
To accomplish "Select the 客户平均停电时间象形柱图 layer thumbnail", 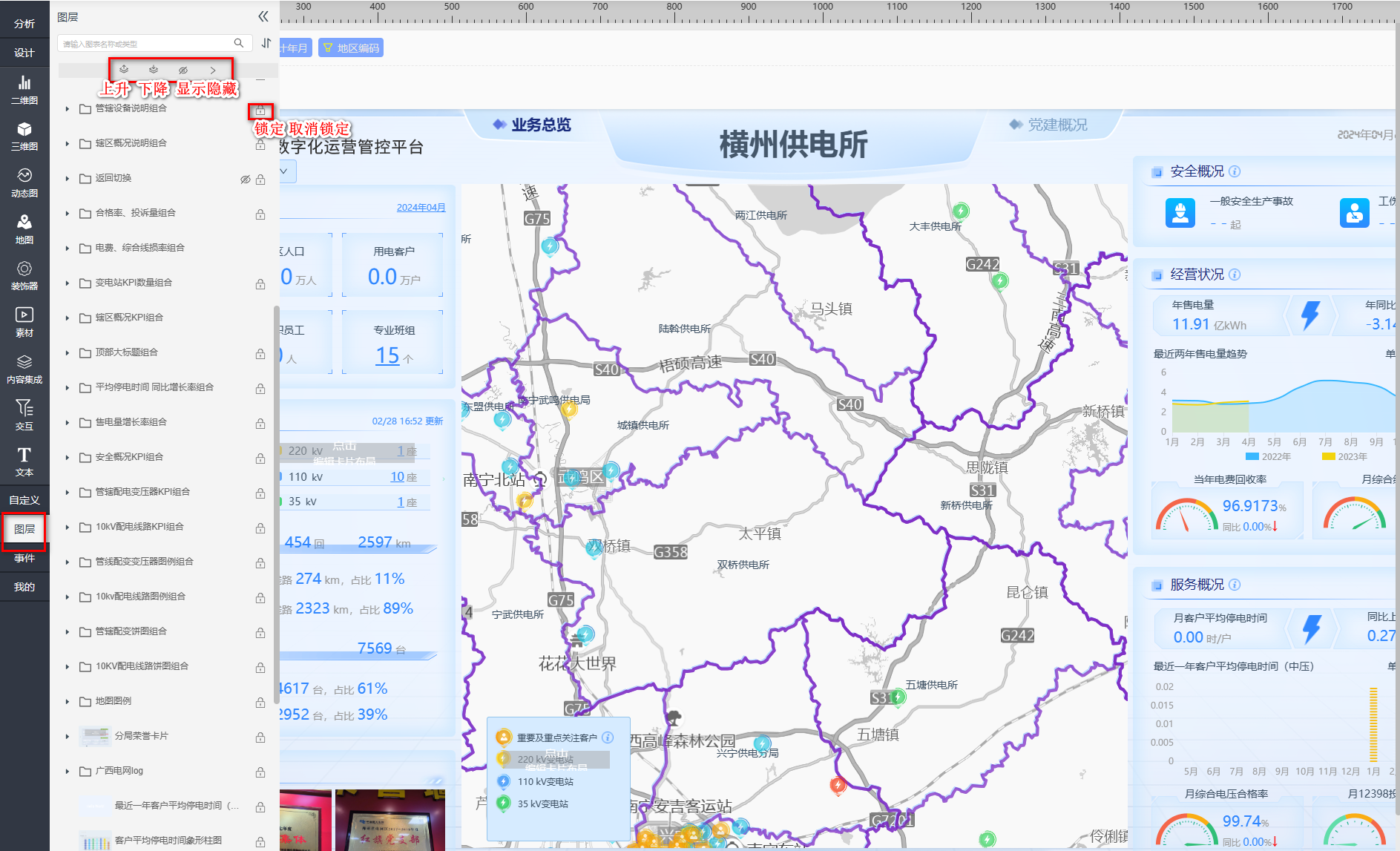I will tap(95, 841).
